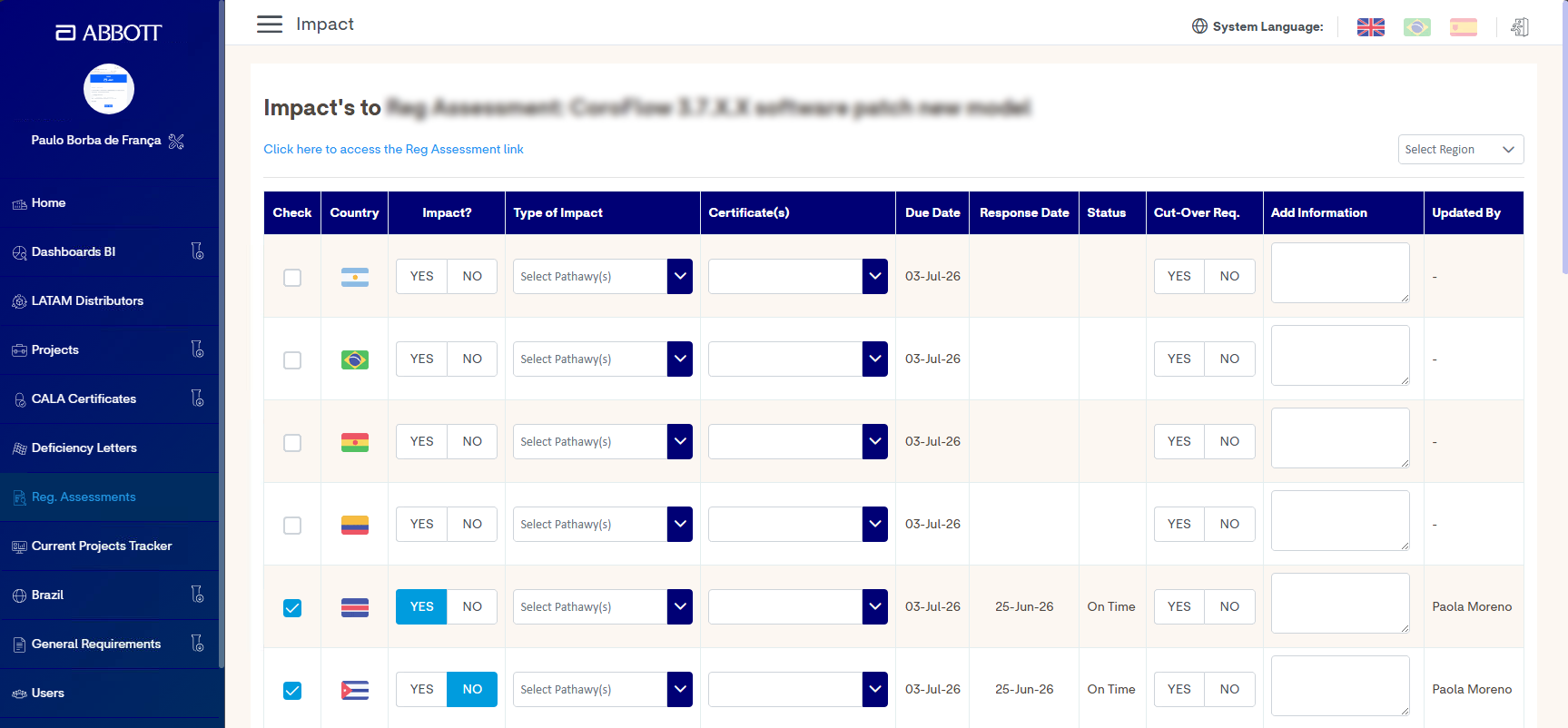1568x728 pixels.
Task: Click the Colombia flag icon
Action: [354, 525]
